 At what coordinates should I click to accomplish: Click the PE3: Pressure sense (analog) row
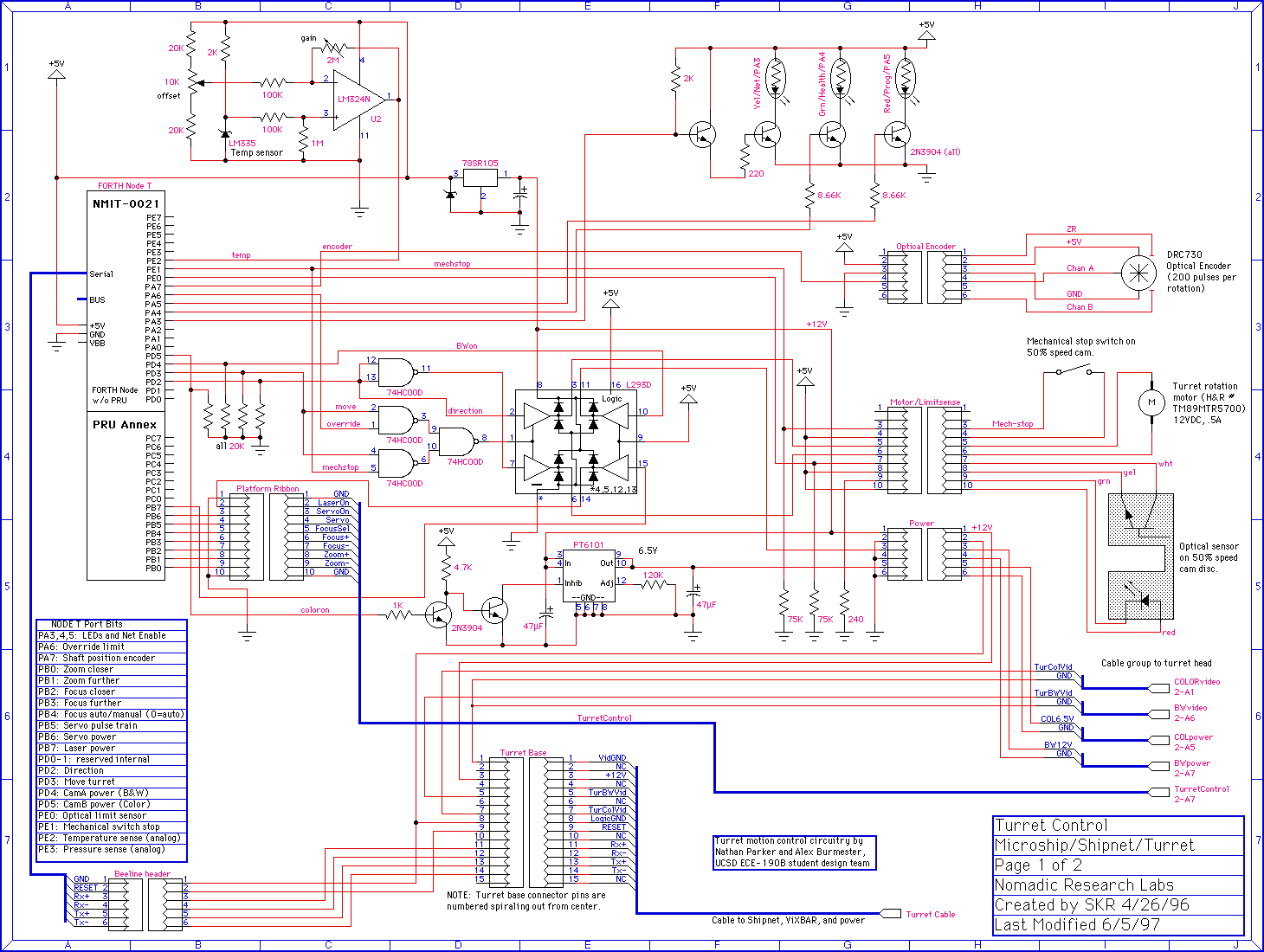(112, 849)
